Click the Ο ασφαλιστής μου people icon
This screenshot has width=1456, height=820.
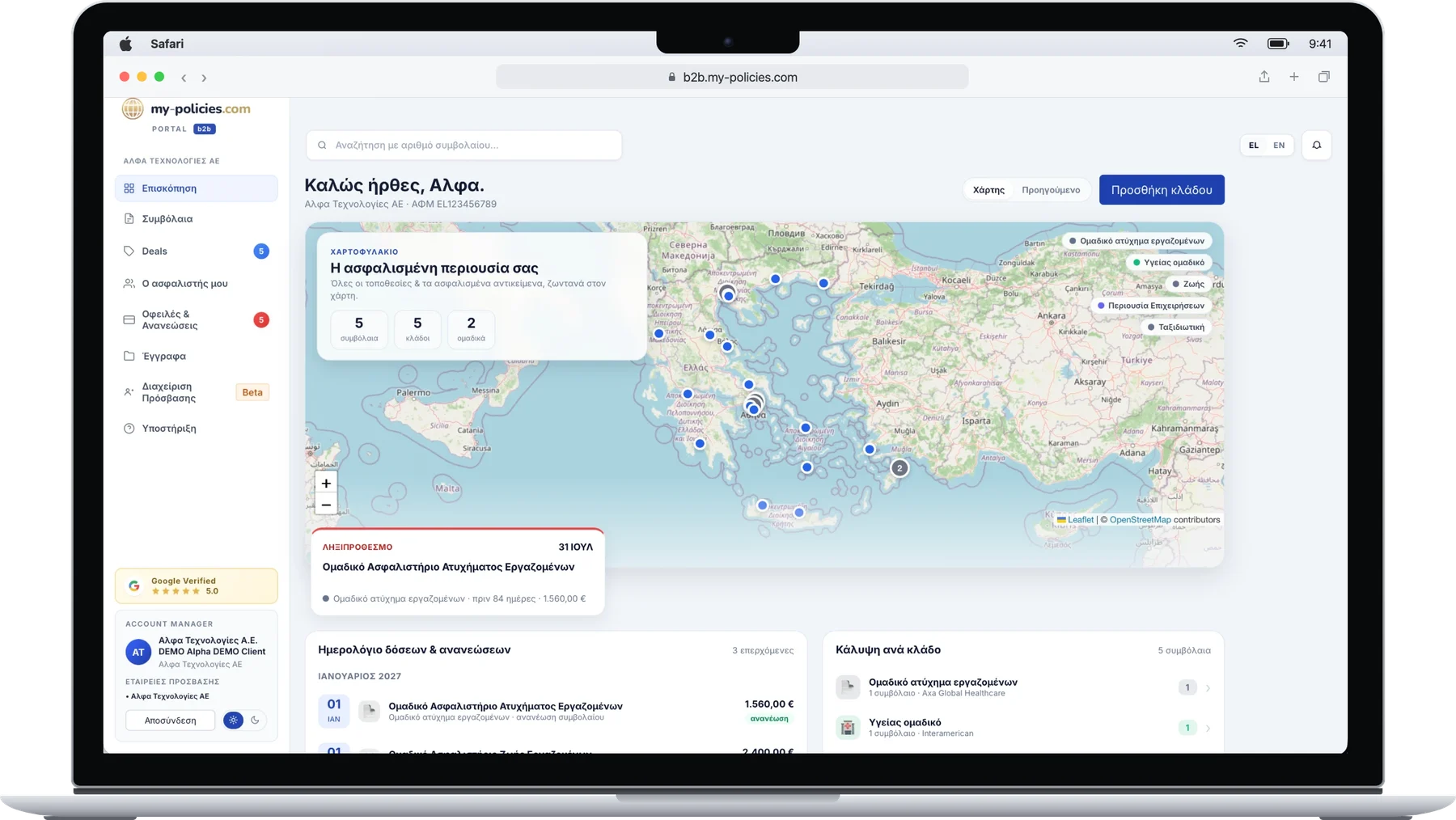click(129, 284)
